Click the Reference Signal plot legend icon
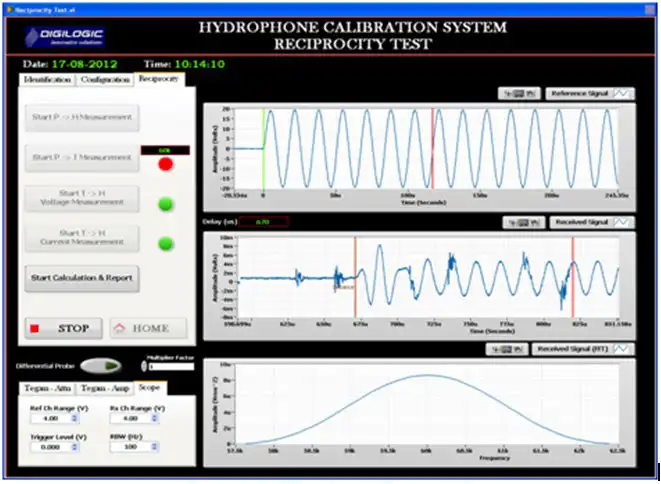Viewport: 661px width, 484px height. click(x=625, y=93)
